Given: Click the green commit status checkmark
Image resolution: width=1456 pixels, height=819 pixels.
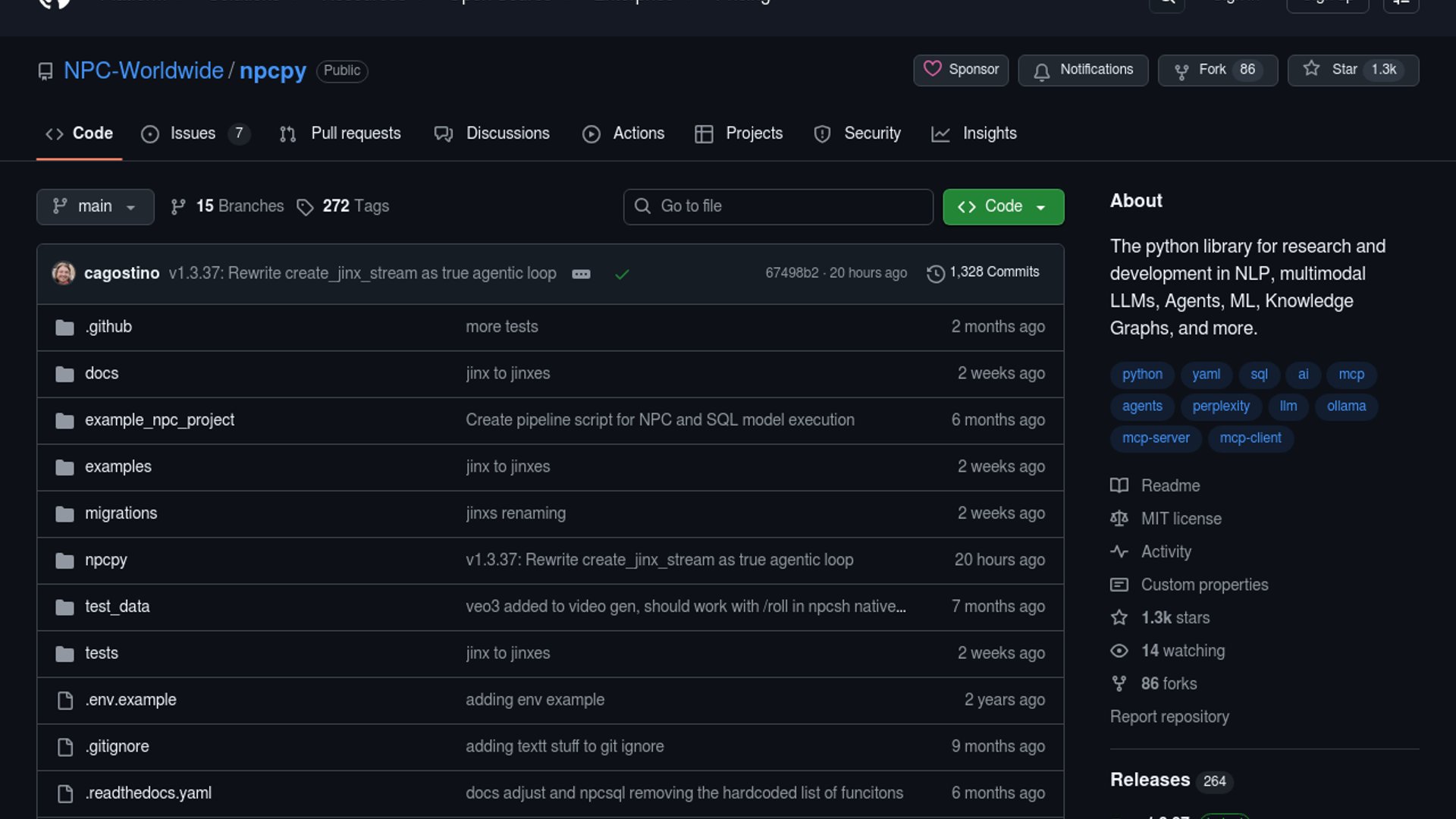Looking at the screenshot, I should (x=622, y=274).
